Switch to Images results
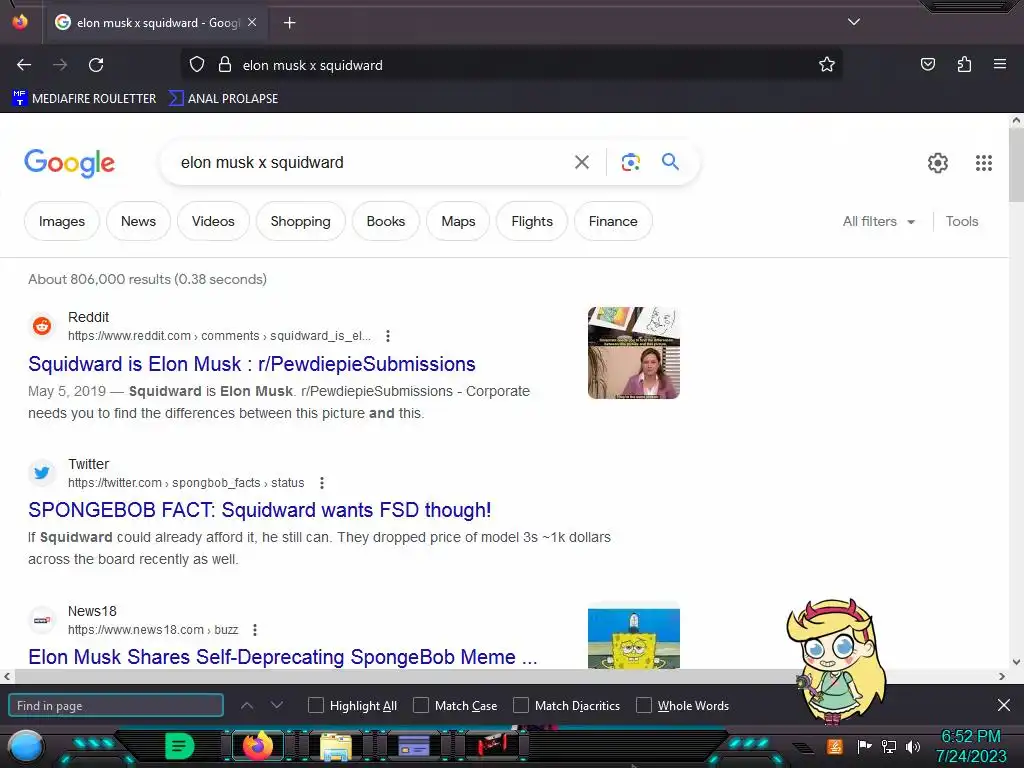The image size is (1024, 768). click(x=62, y=221)
